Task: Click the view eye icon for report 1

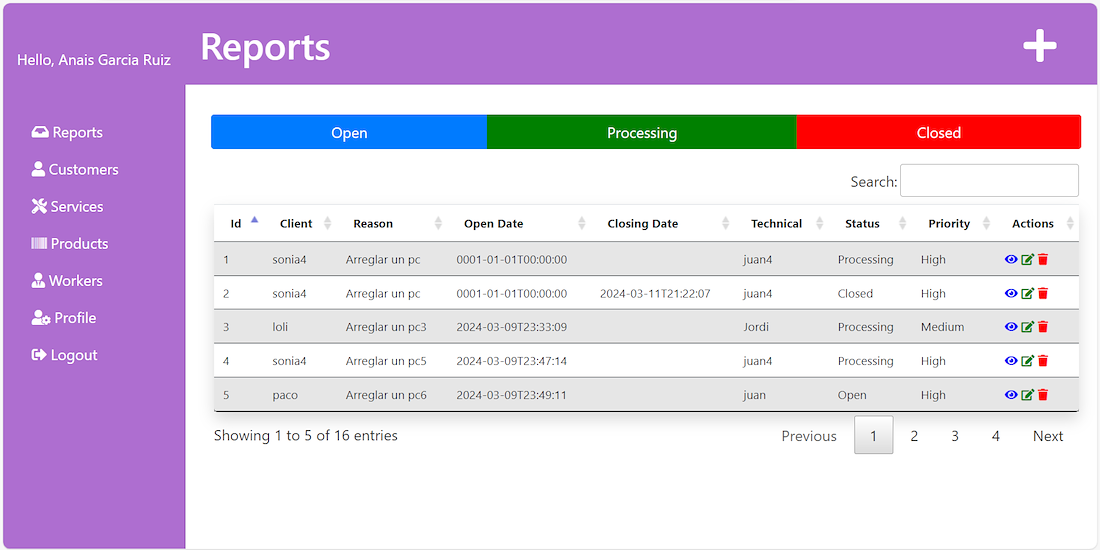Action: 1011,259
